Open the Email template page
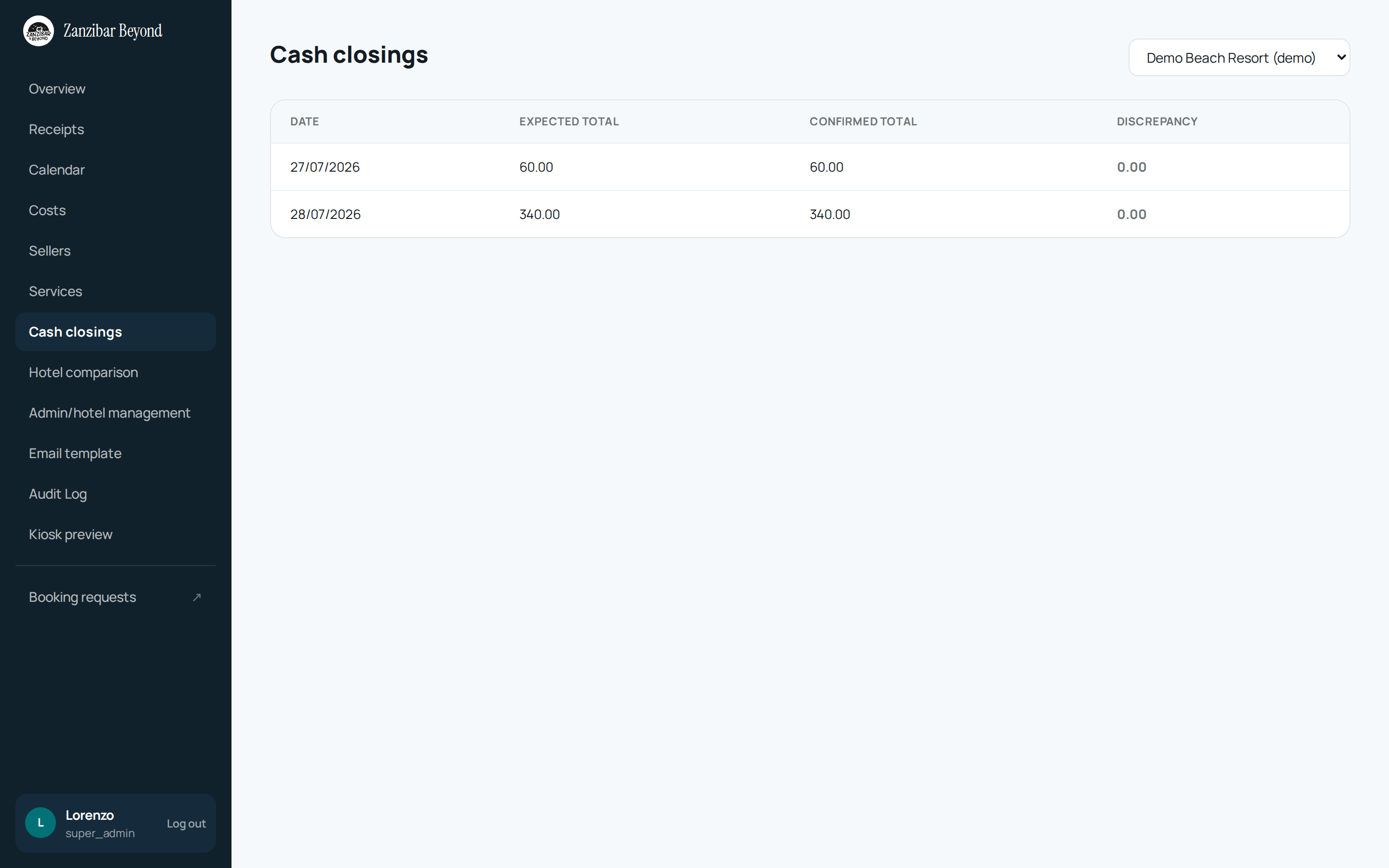 (115, 453)
